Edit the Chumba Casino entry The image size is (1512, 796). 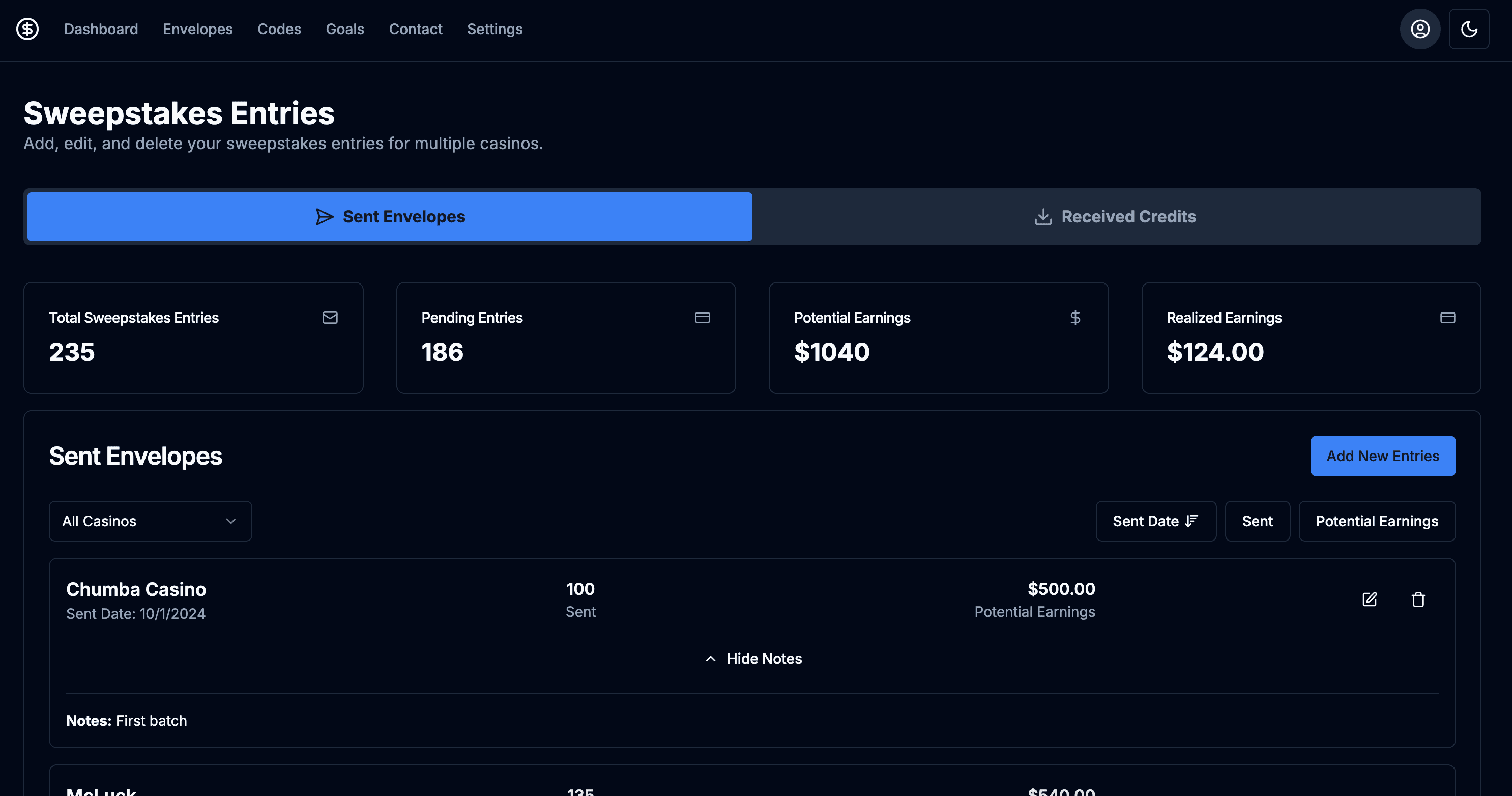pos(1369,600)
